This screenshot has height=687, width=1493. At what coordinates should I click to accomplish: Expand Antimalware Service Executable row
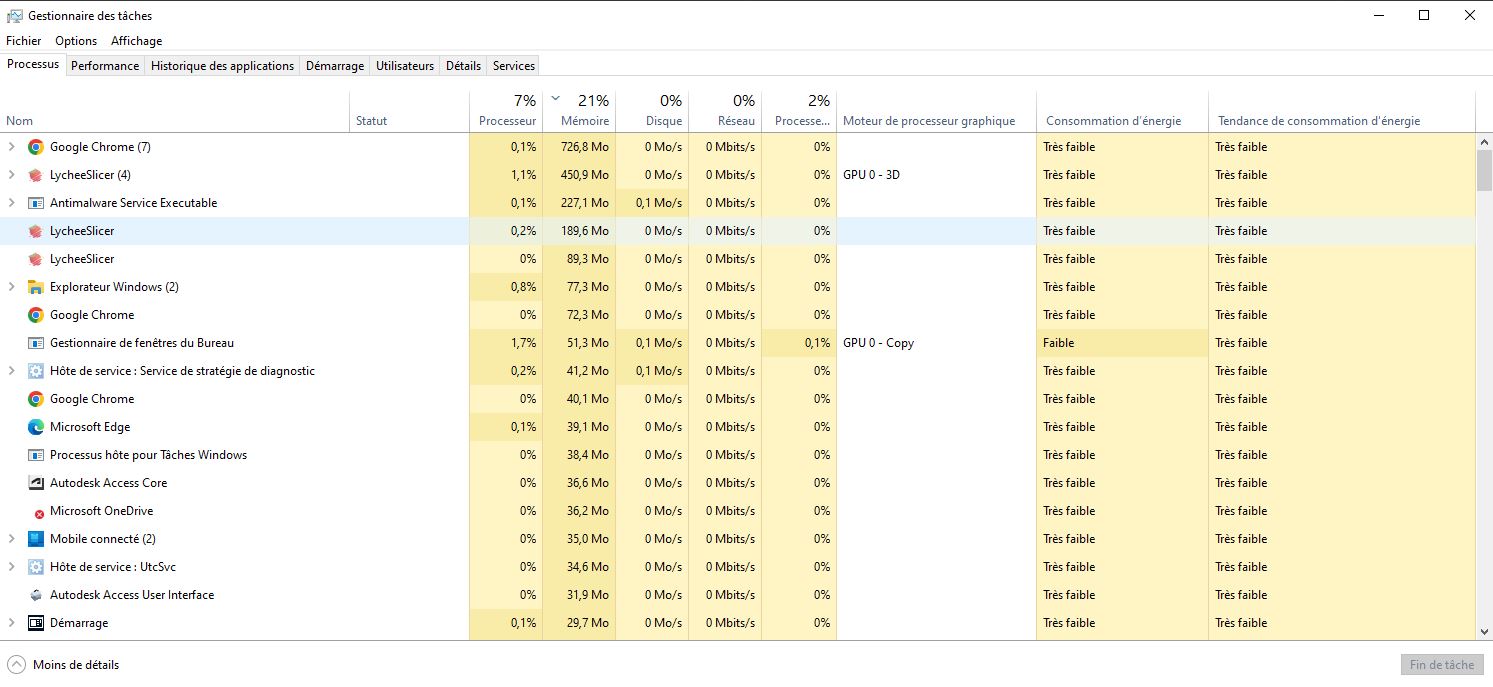coord(11,203)
